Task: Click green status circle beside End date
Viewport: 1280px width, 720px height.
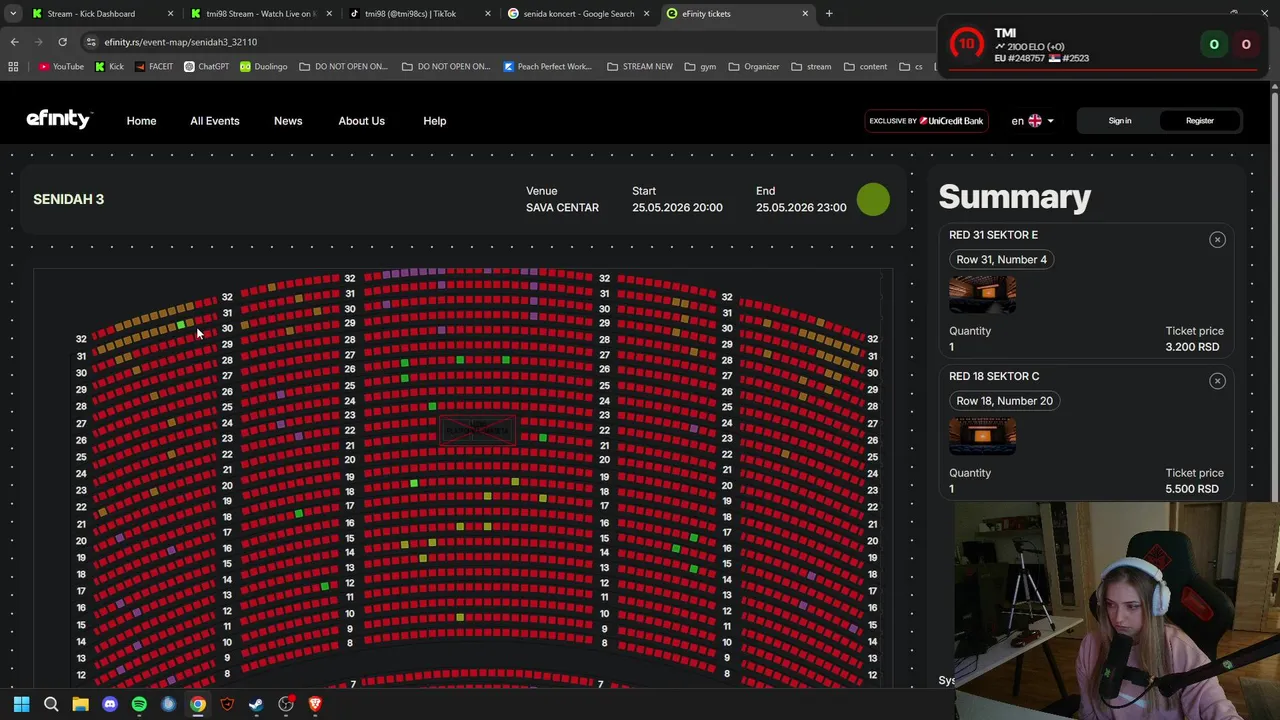Action: click(873, 199)
